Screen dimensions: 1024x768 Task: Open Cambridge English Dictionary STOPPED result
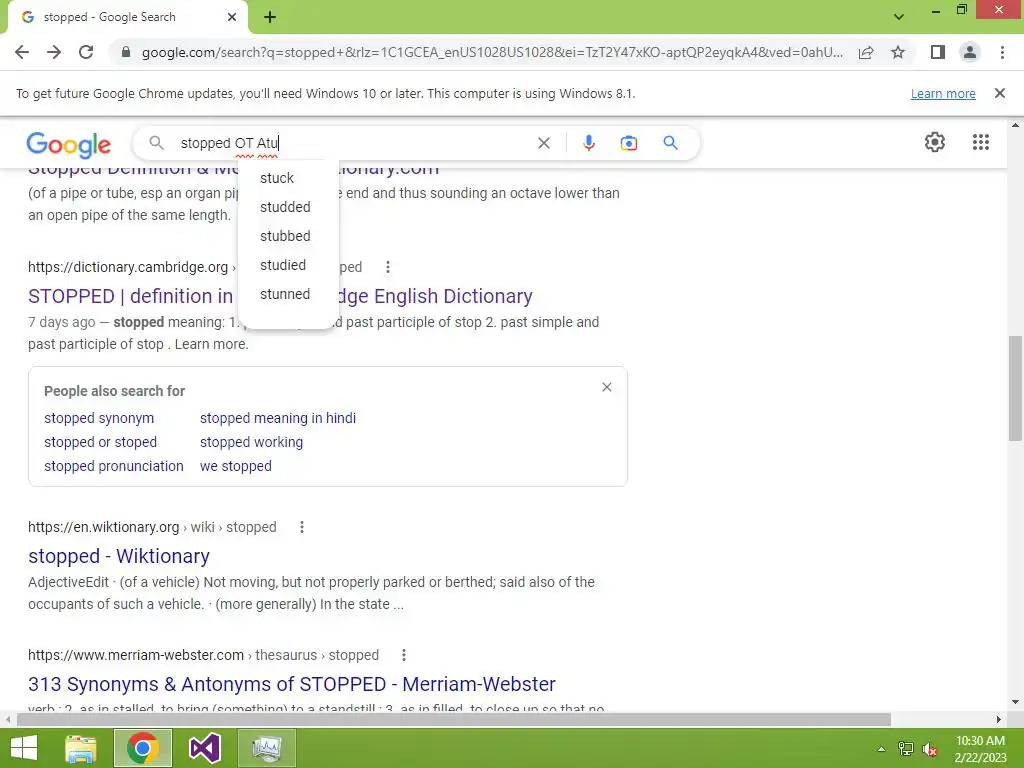[x=280, y=296]
